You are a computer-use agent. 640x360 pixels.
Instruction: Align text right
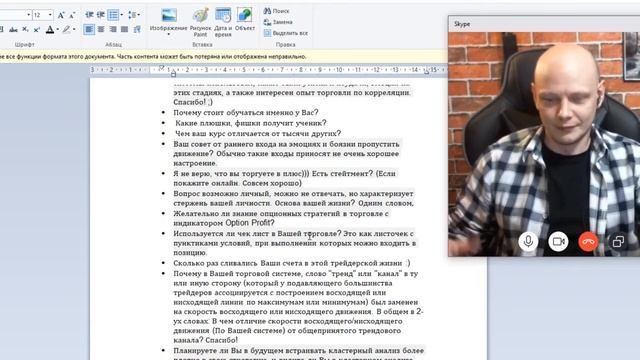113,29
